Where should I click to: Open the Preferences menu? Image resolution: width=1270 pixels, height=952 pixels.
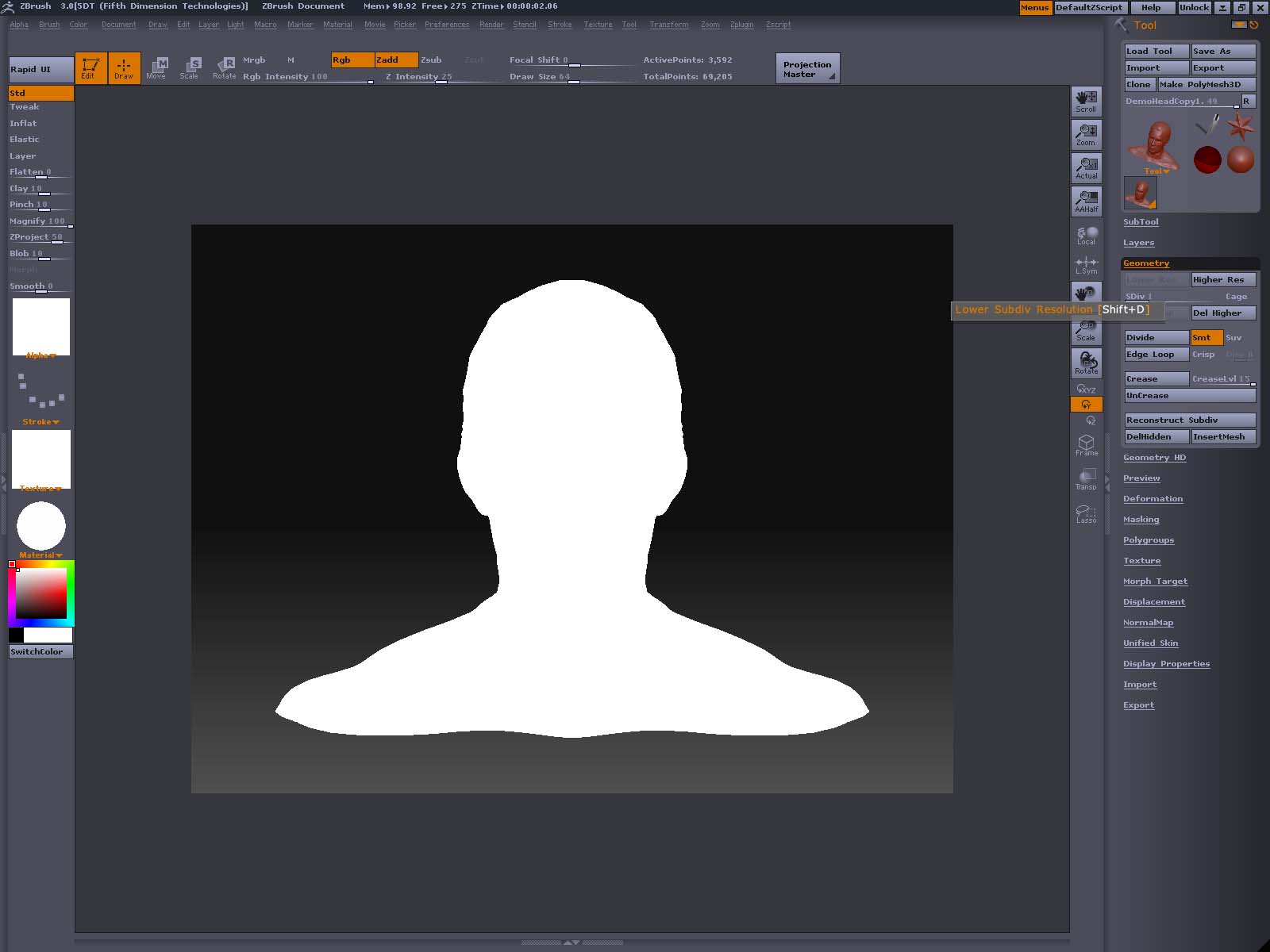[446, 25]
